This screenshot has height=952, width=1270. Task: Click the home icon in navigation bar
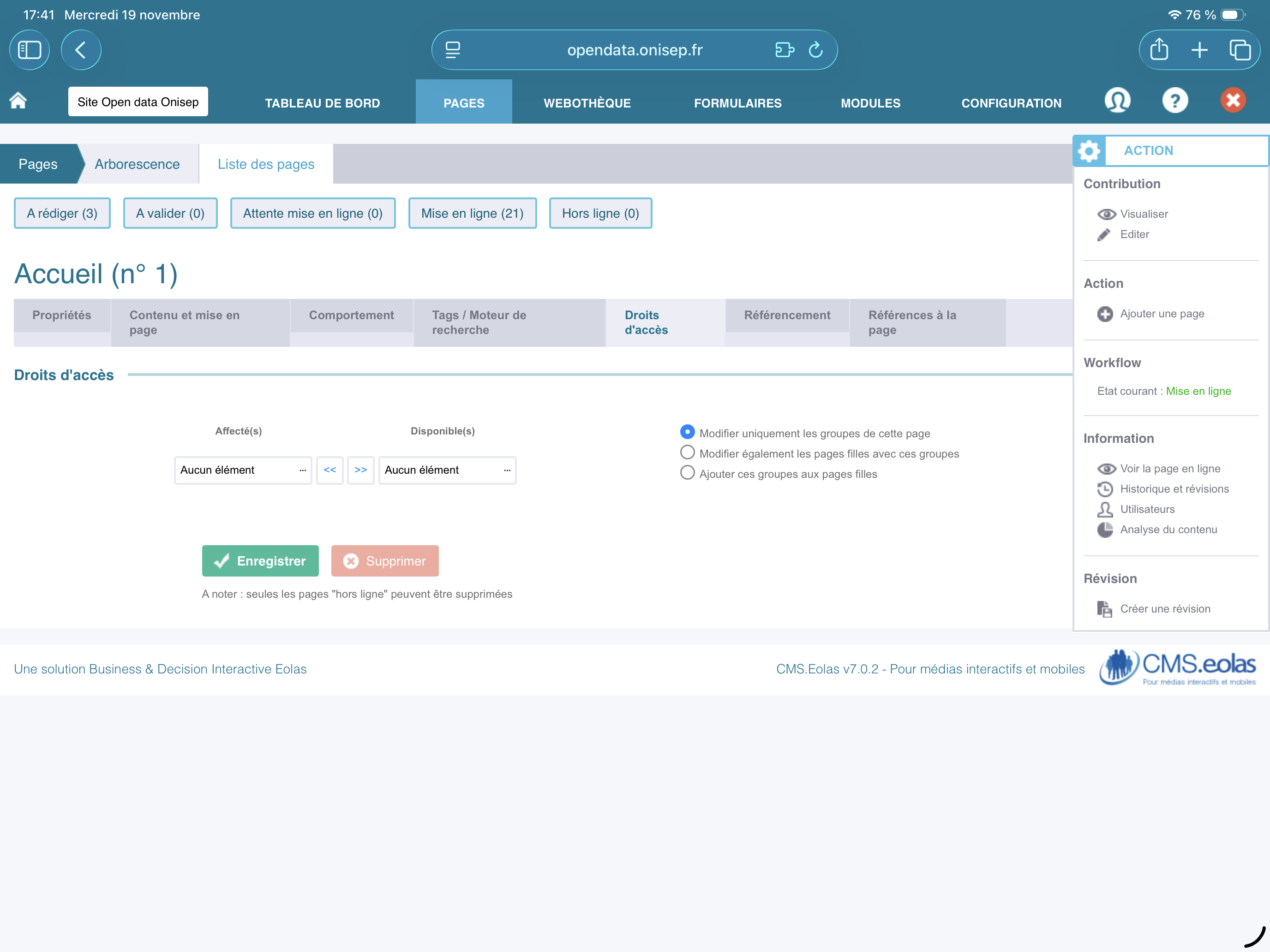pos(18,101)
